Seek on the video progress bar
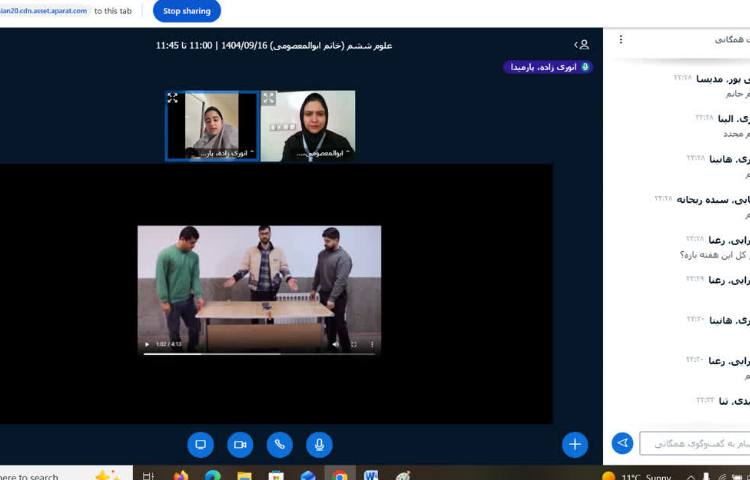 [259, 354]
